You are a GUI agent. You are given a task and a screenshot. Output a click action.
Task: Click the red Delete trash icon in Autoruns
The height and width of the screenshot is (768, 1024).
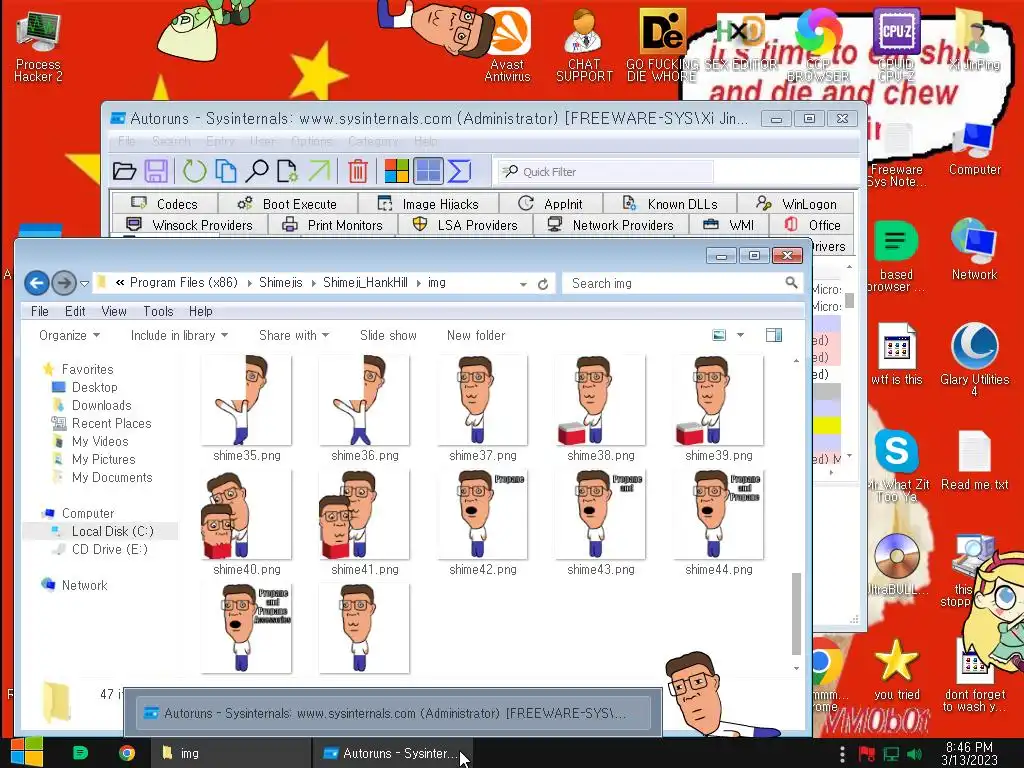358,171
